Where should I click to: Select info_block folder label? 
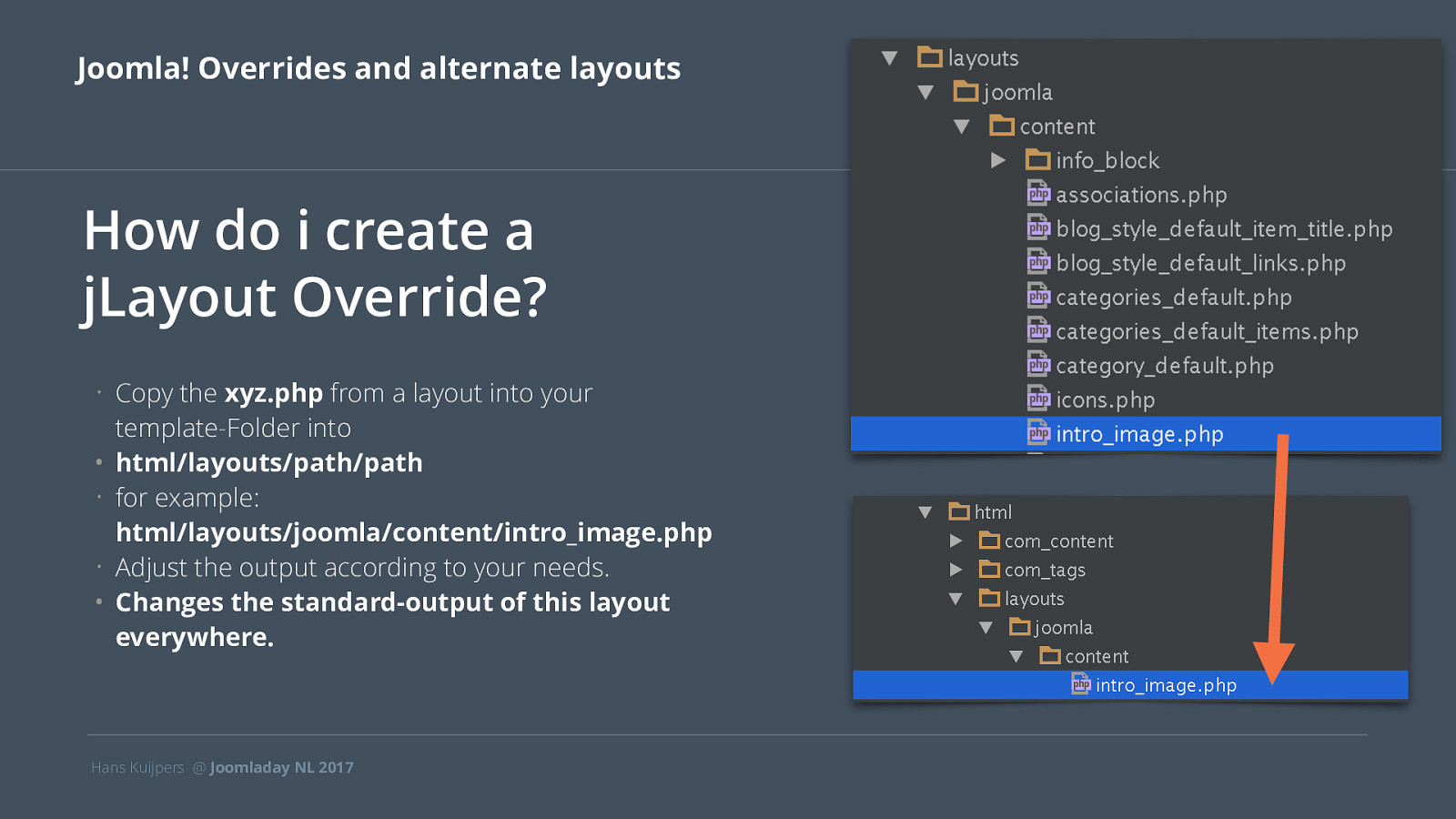click(x=1107, y=161)
